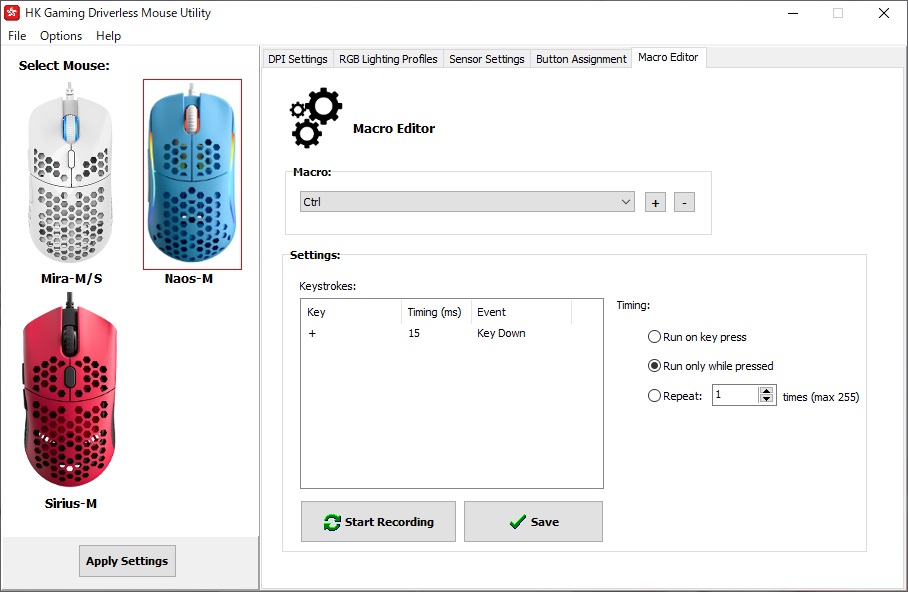This screenshot has width=908, height=592.
Task: Click the Repeat times input field
Action: 735,395
